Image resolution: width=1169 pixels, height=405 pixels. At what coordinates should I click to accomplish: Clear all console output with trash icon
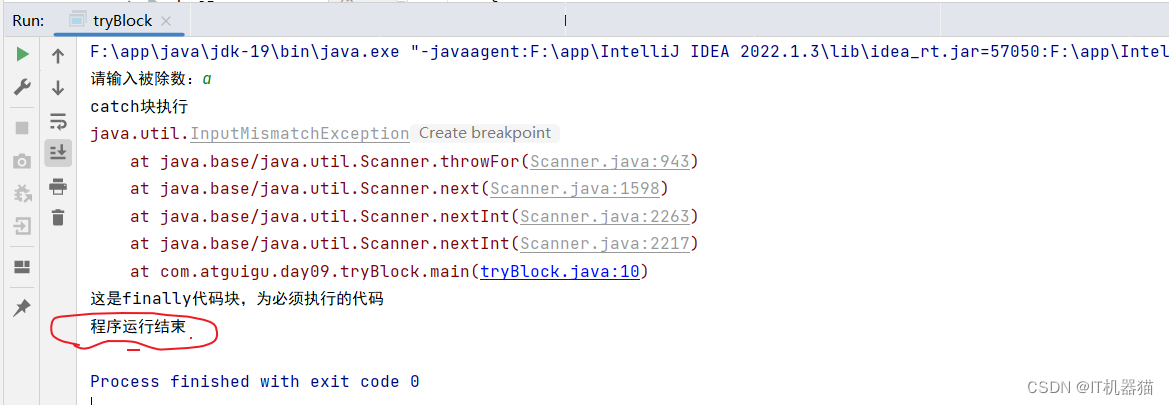click(x=57, y=218)
